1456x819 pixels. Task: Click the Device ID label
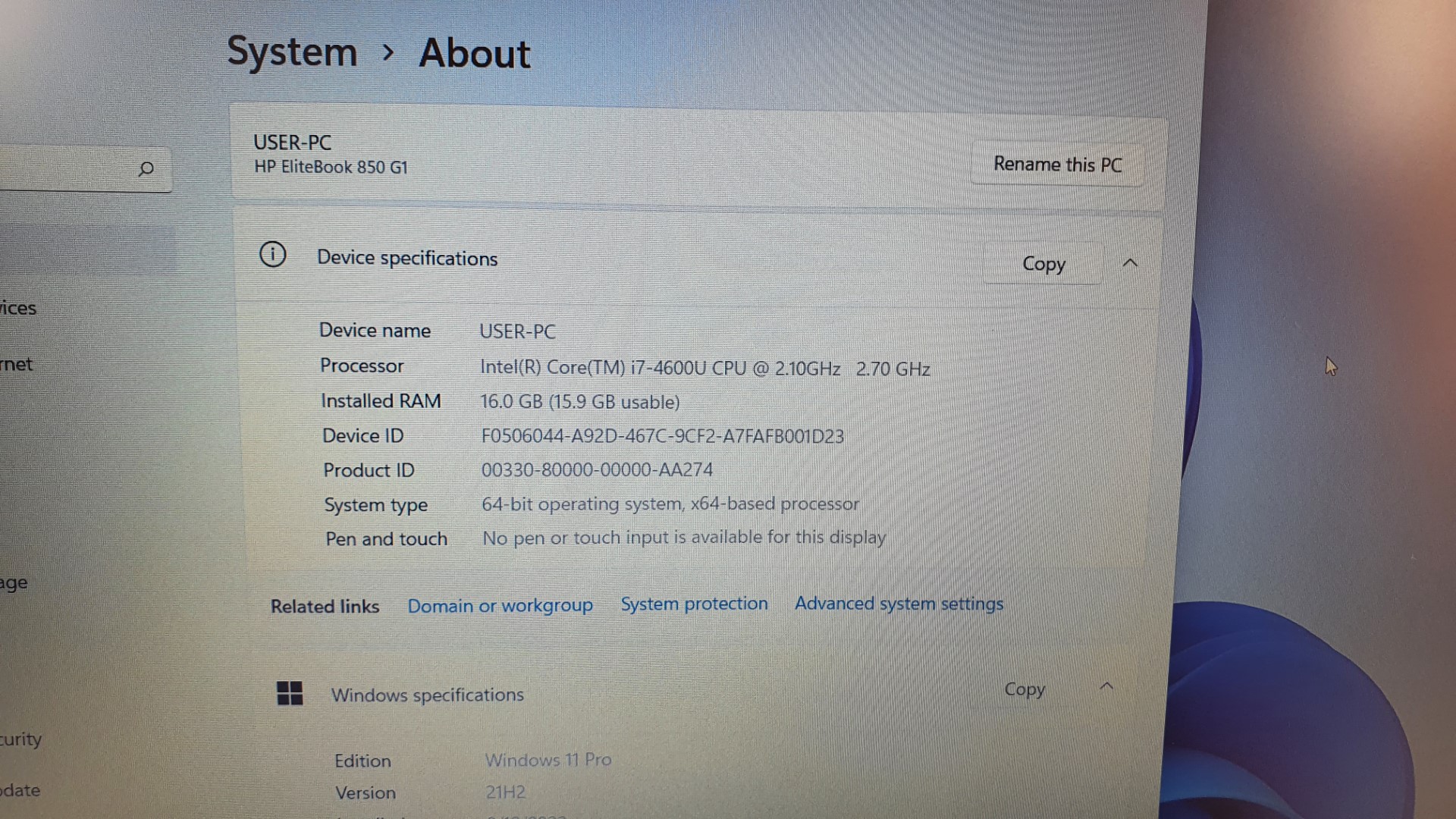coord(362,435)
